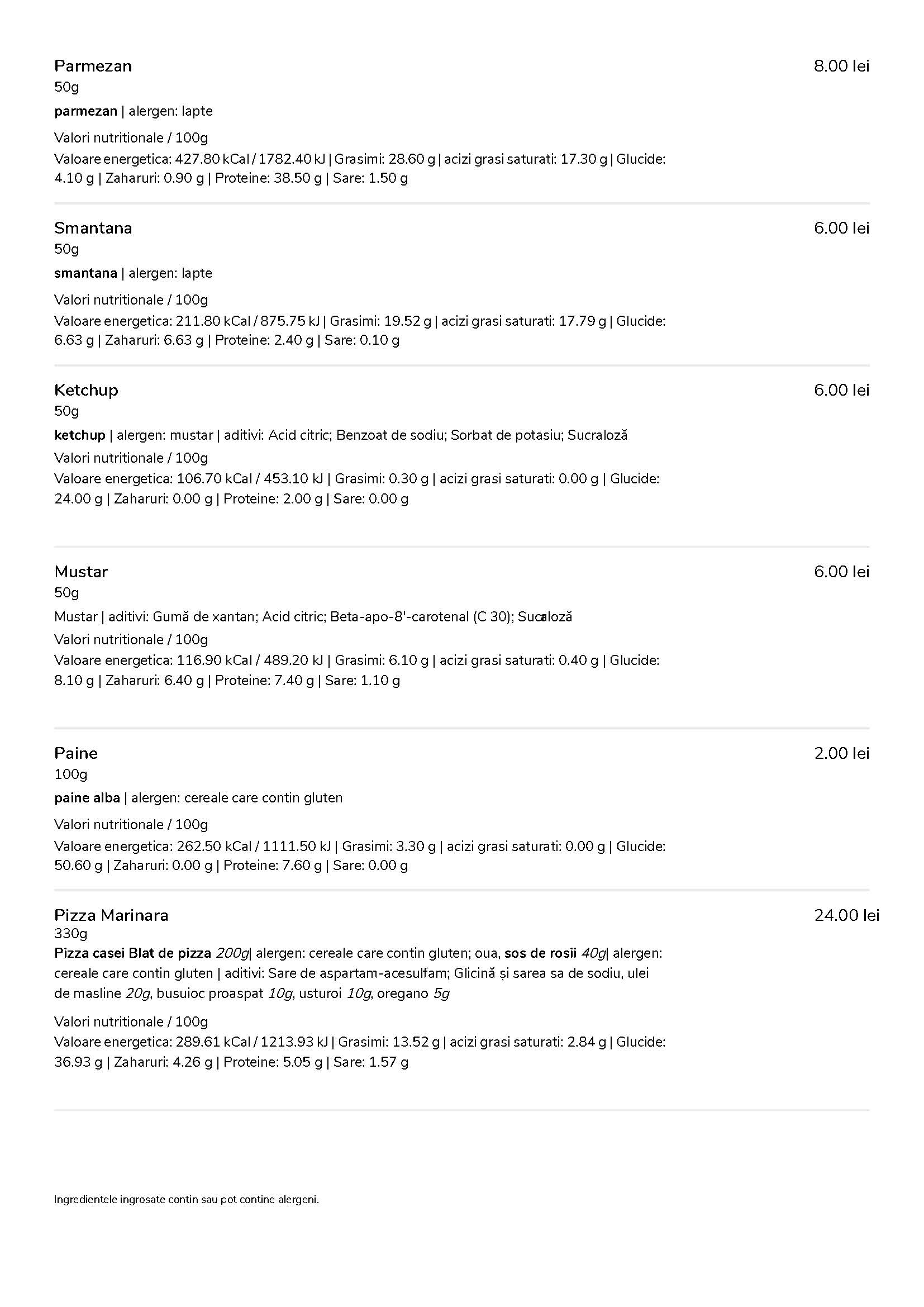Image resolution: width=924 pixels, height=1307 pixels.
Task: Click the bold 'smantana' ingredient text
Action: (85, 273)
